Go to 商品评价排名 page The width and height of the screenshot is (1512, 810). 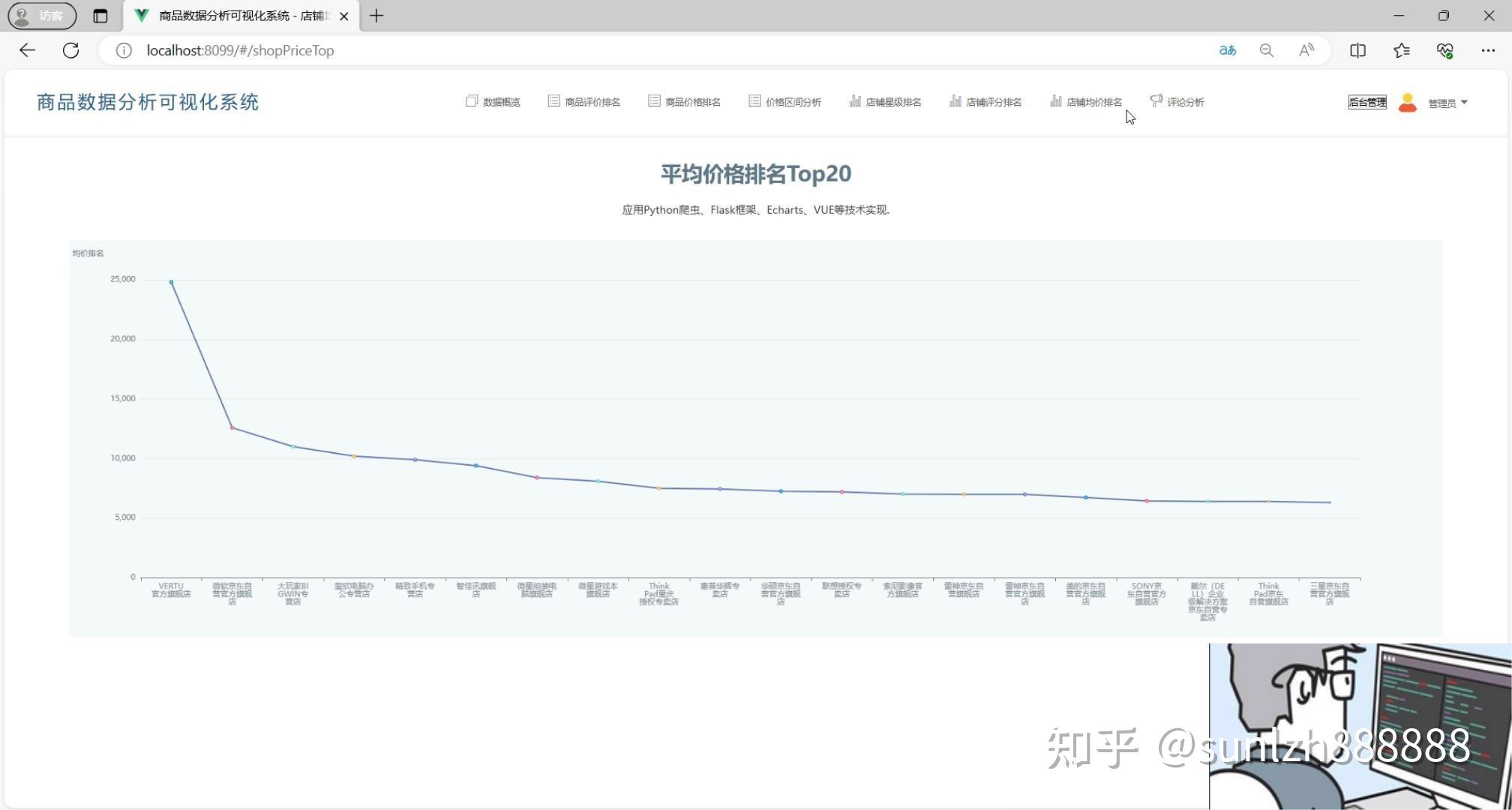tap(592, 102)
